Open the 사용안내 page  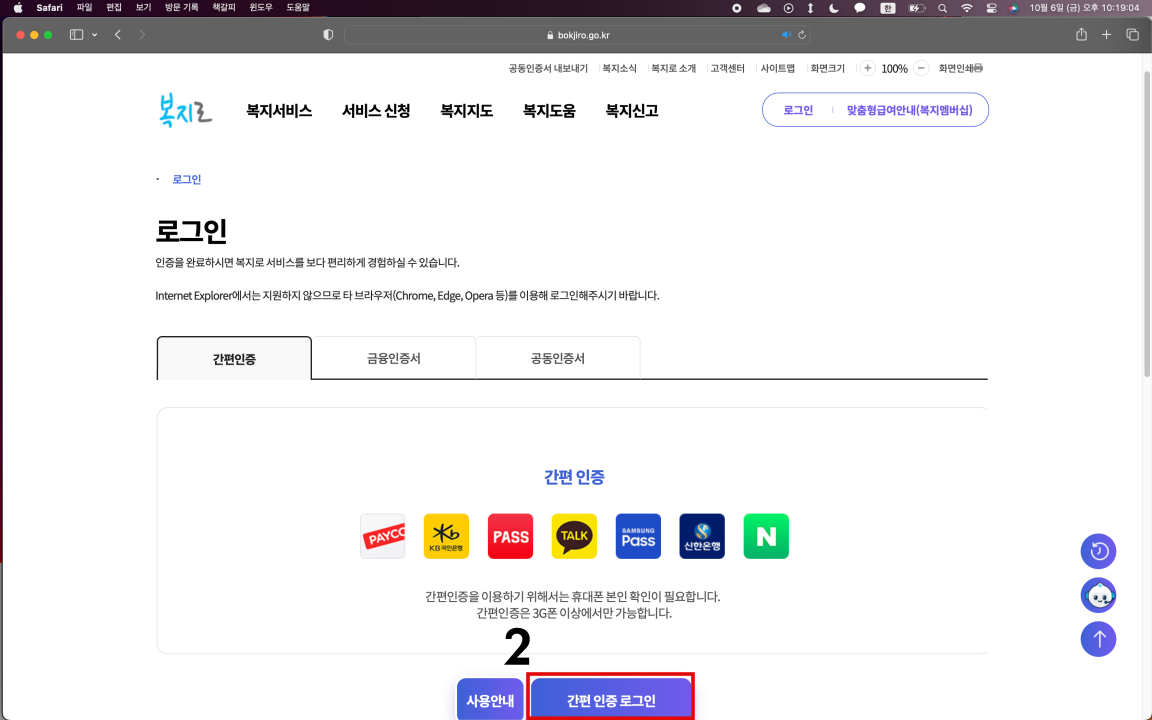tap(490, 700)
